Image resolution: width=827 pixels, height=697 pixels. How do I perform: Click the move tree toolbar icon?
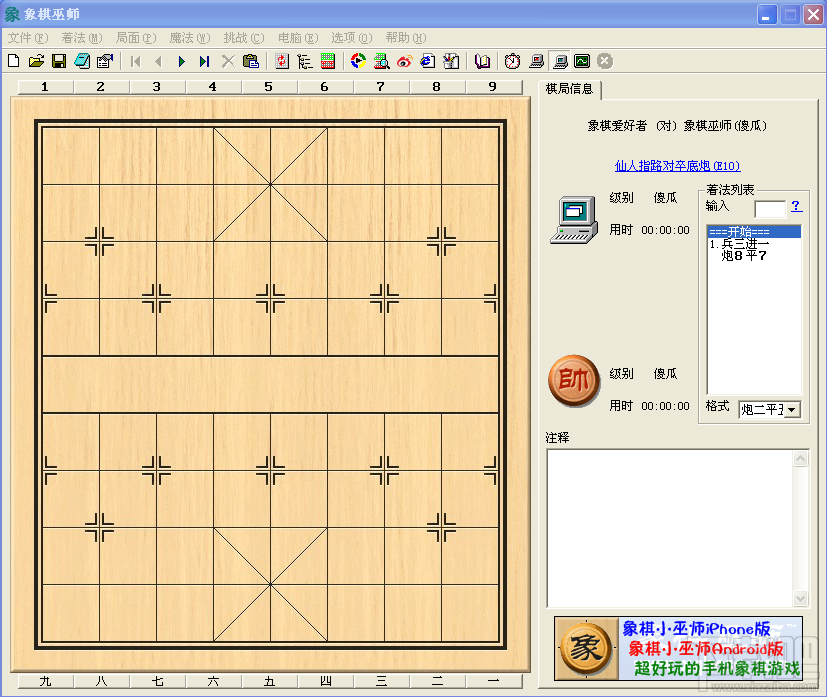pos(305,61)
